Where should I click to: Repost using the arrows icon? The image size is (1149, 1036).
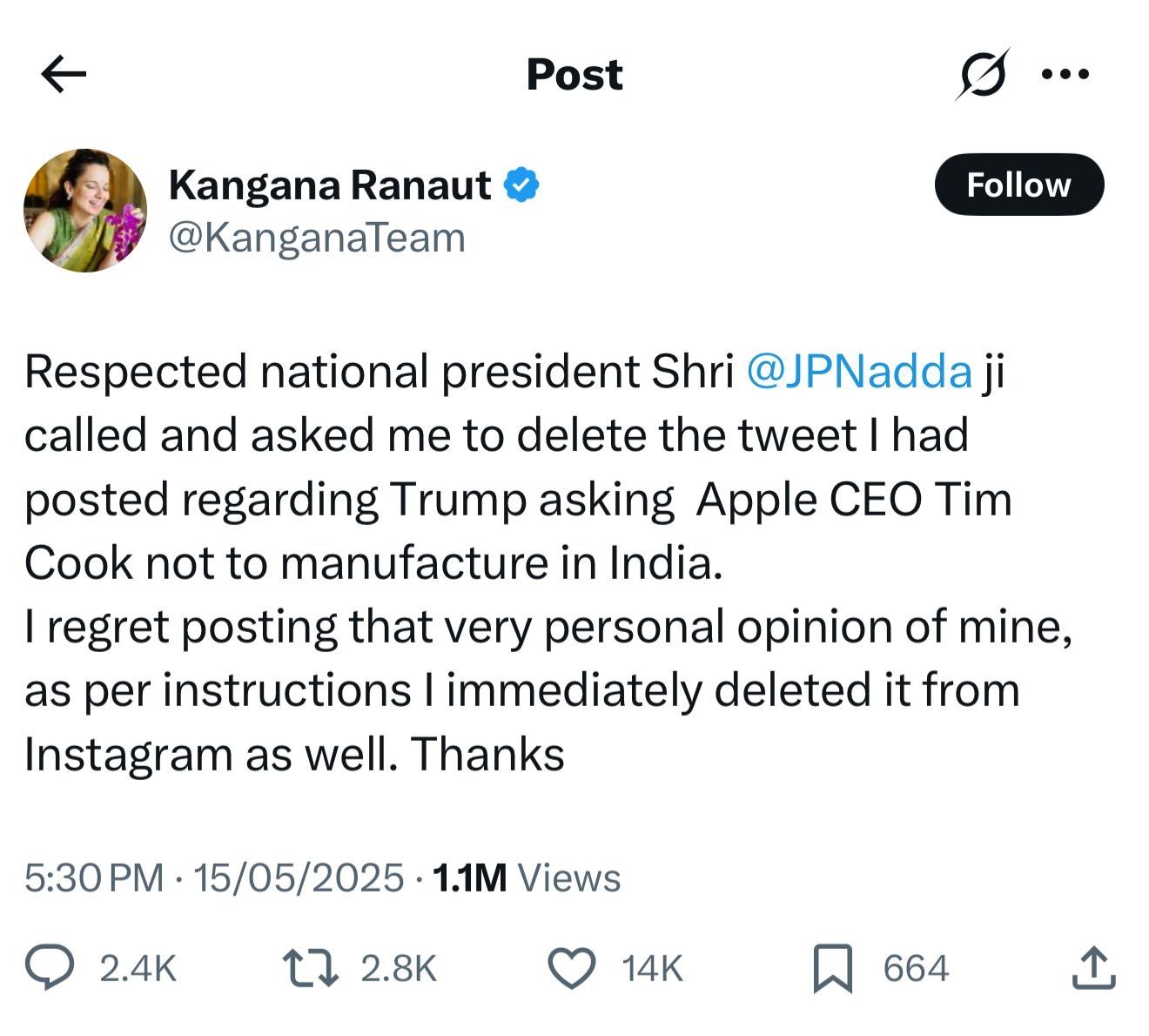pos(311,968)
